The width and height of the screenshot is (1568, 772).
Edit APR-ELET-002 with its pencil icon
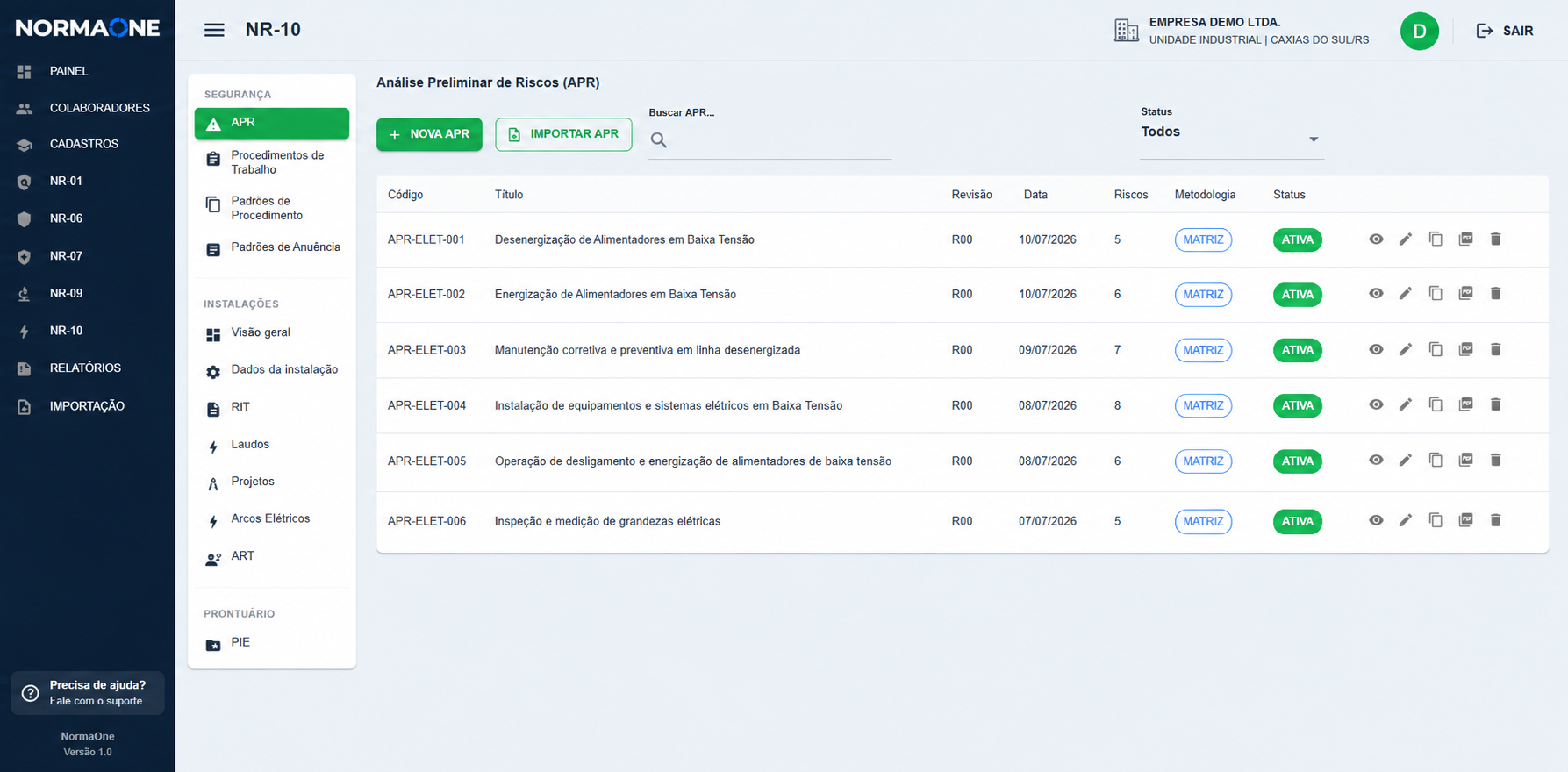click(1406, 294)
